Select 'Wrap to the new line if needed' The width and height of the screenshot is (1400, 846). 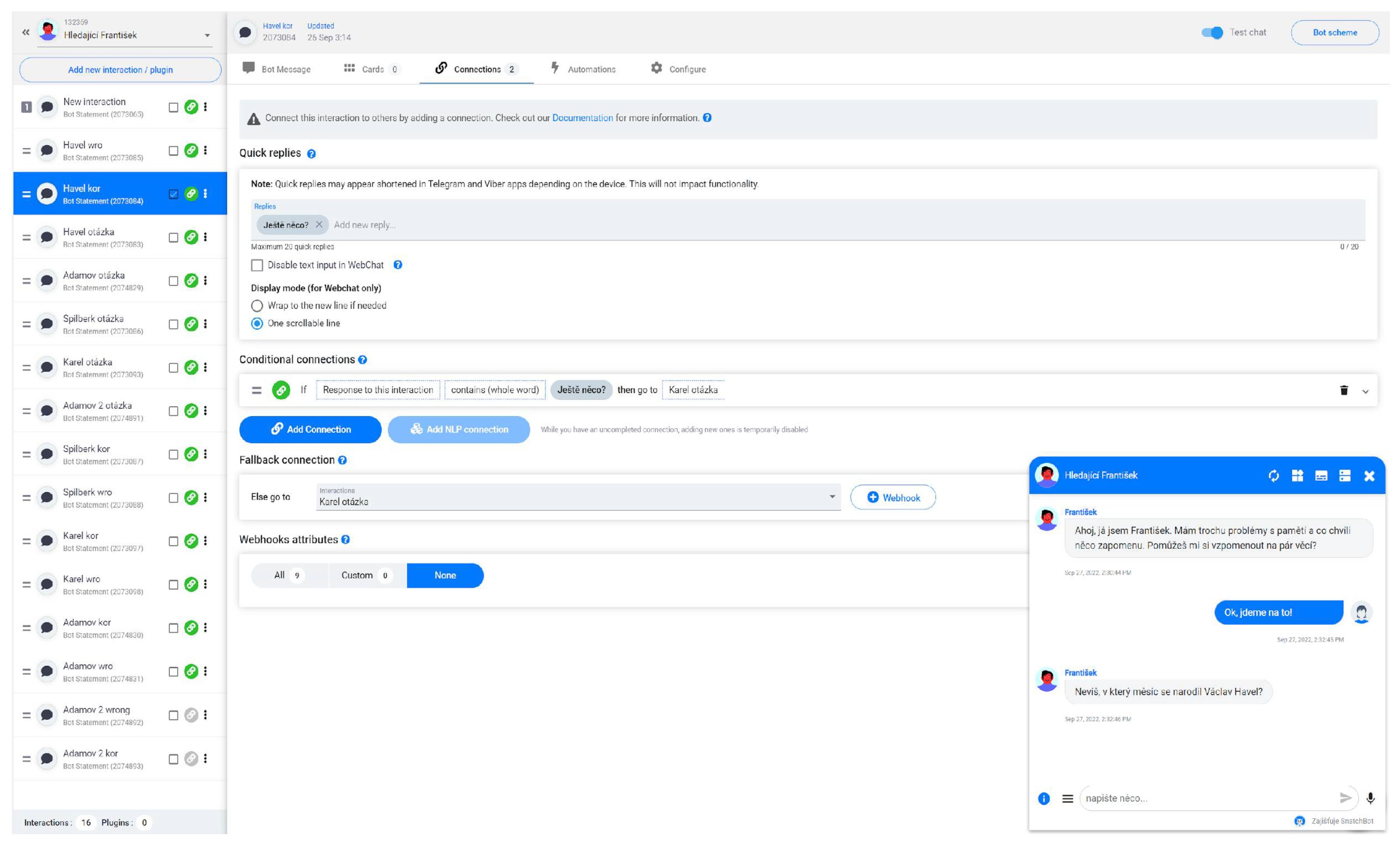257,306
